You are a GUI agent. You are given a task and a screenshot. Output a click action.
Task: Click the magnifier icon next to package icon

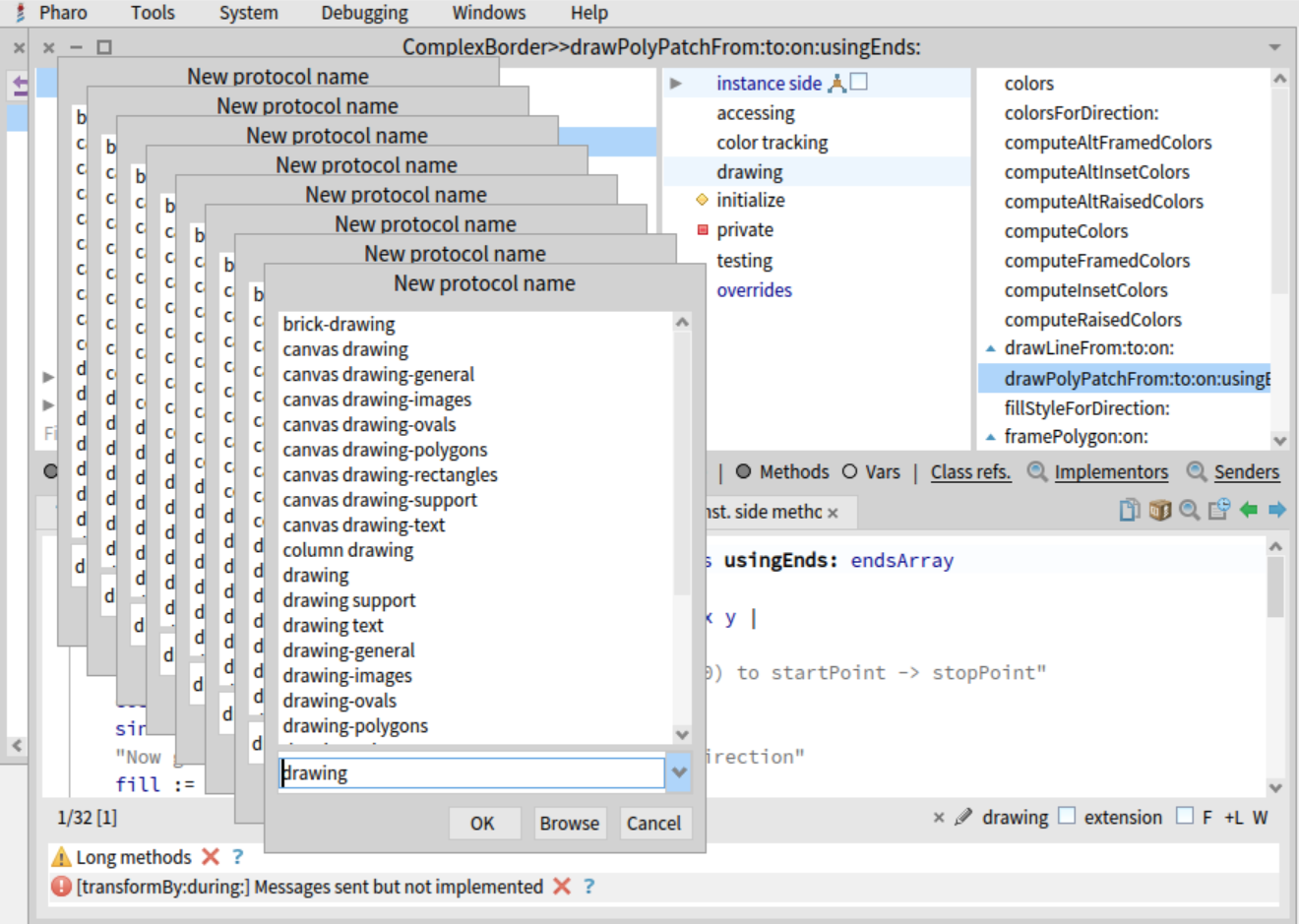pyautogui.click(x=1190, y=509)
